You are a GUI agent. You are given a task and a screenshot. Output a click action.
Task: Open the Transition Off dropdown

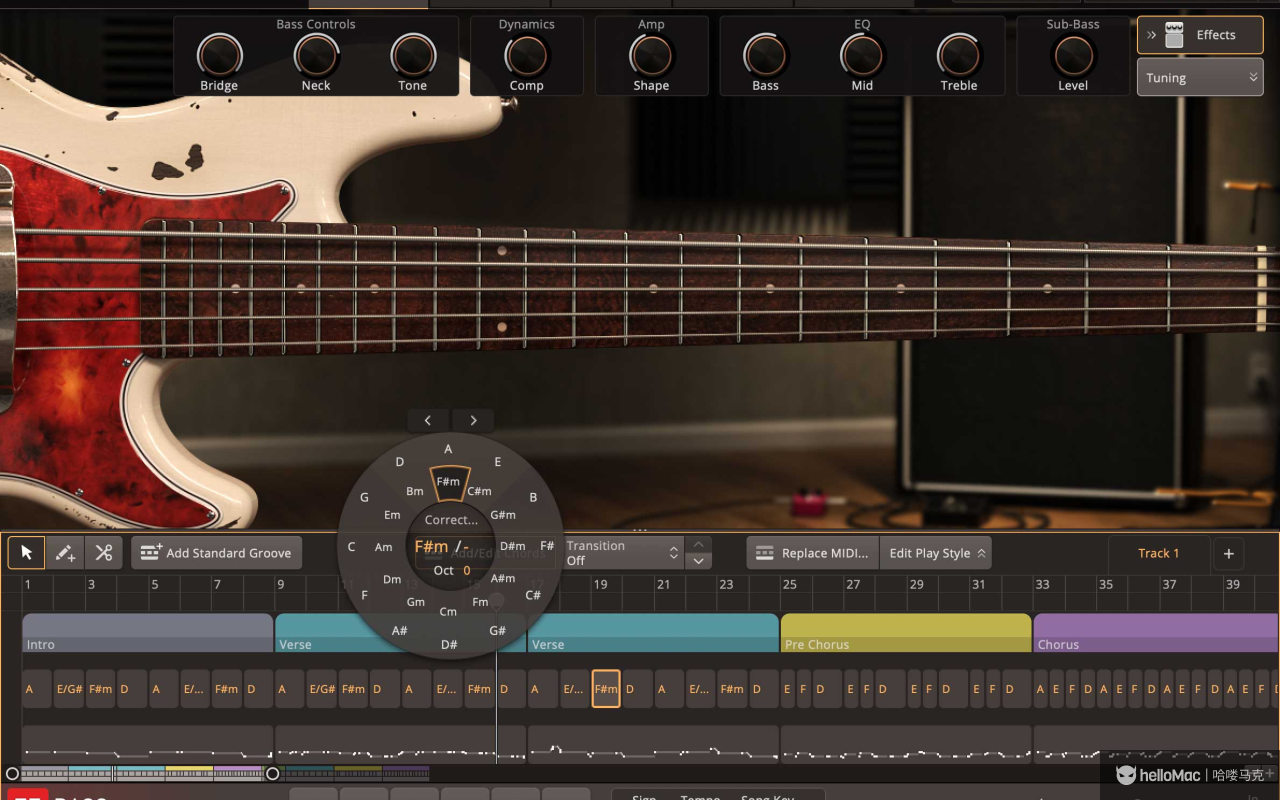tap(623, 553)
